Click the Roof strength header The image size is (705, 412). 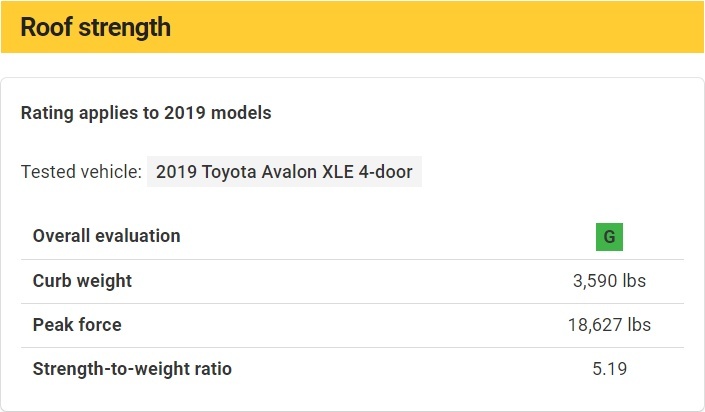(x=96, y=27)
